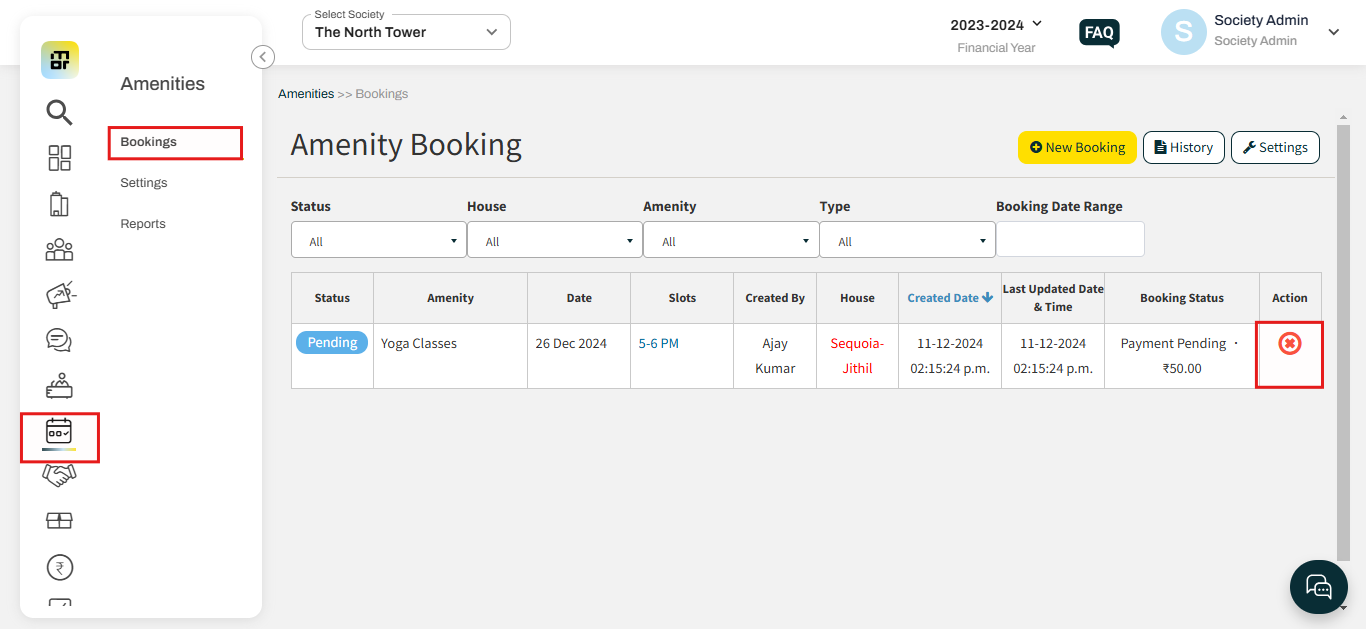Open the Type filter dropdown
The image size is (1366, 629).
(x=907, y=240)
